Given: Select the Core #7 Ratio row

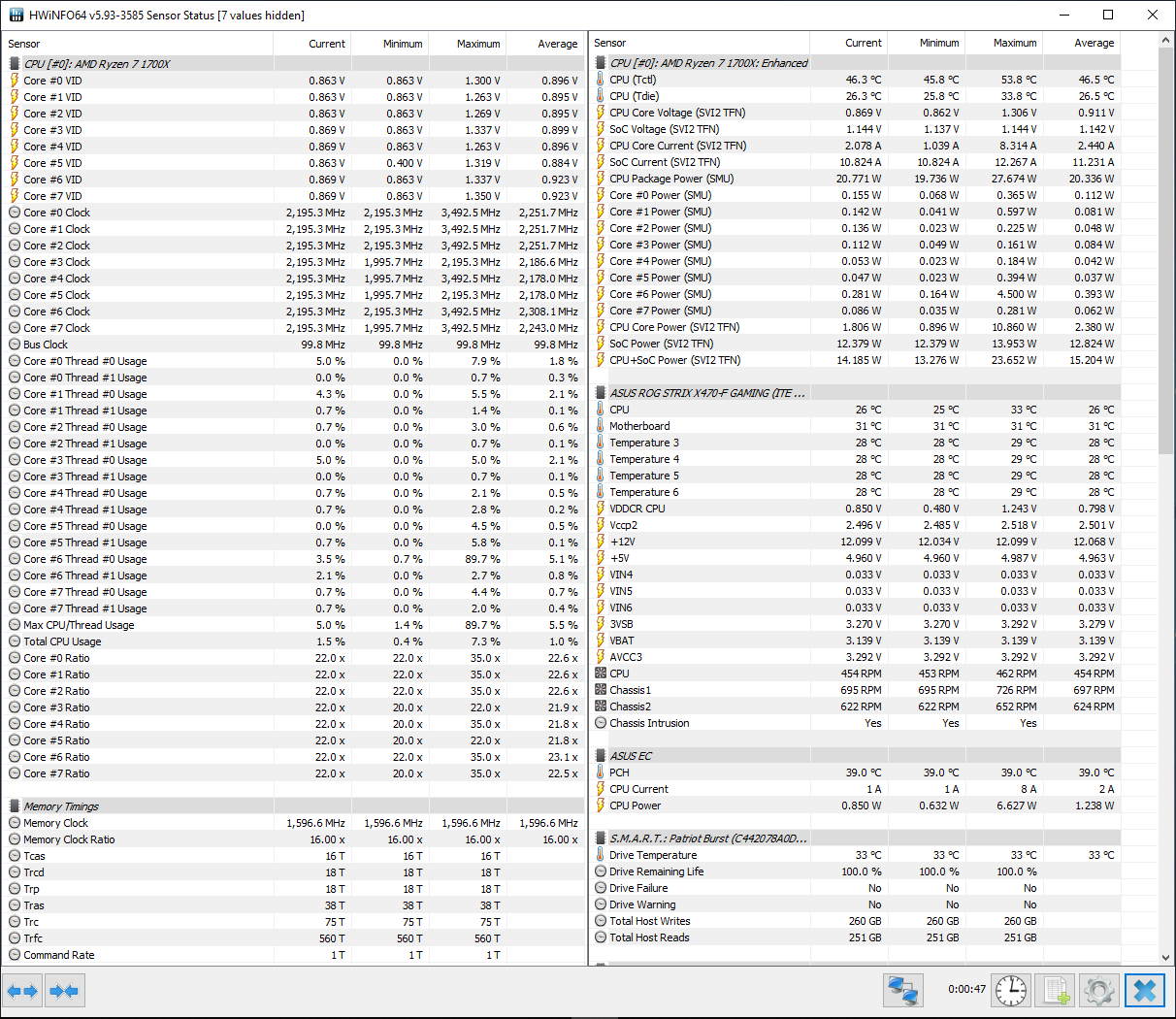Looking at the screenshot, I should pos(293,773).
